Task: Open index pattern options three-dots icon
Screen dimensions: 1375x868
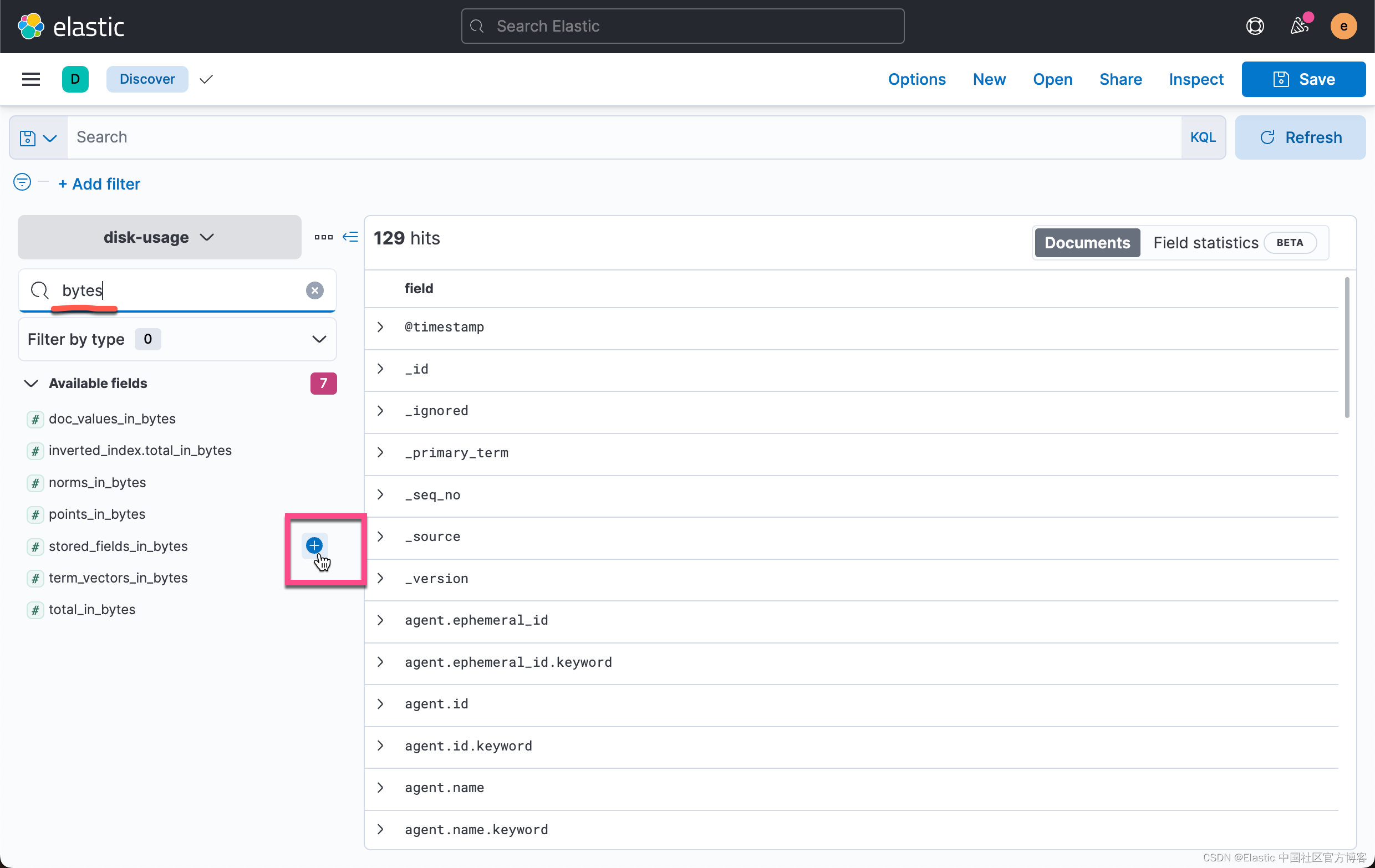Action: point(323,237)
